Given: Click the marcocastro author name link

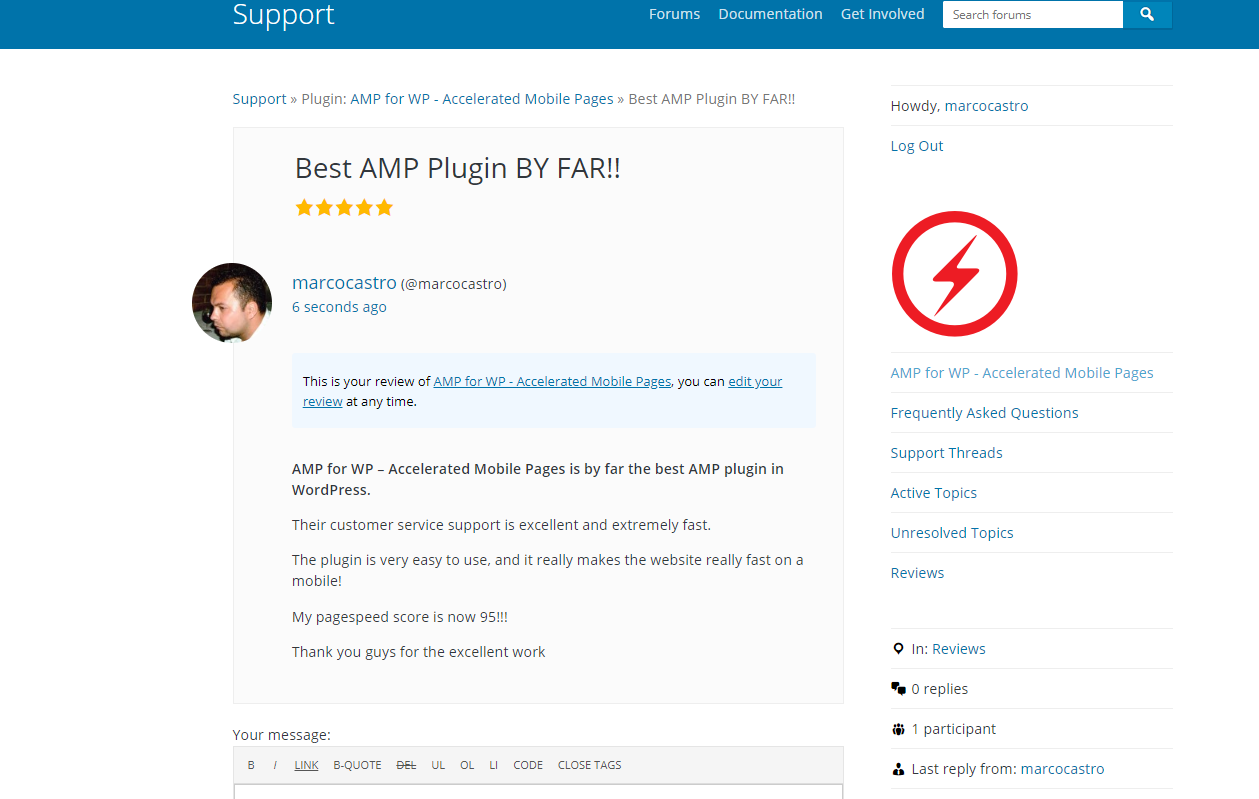Looking at the screenshot, I should pyautogui.click(x=344, y=283).
